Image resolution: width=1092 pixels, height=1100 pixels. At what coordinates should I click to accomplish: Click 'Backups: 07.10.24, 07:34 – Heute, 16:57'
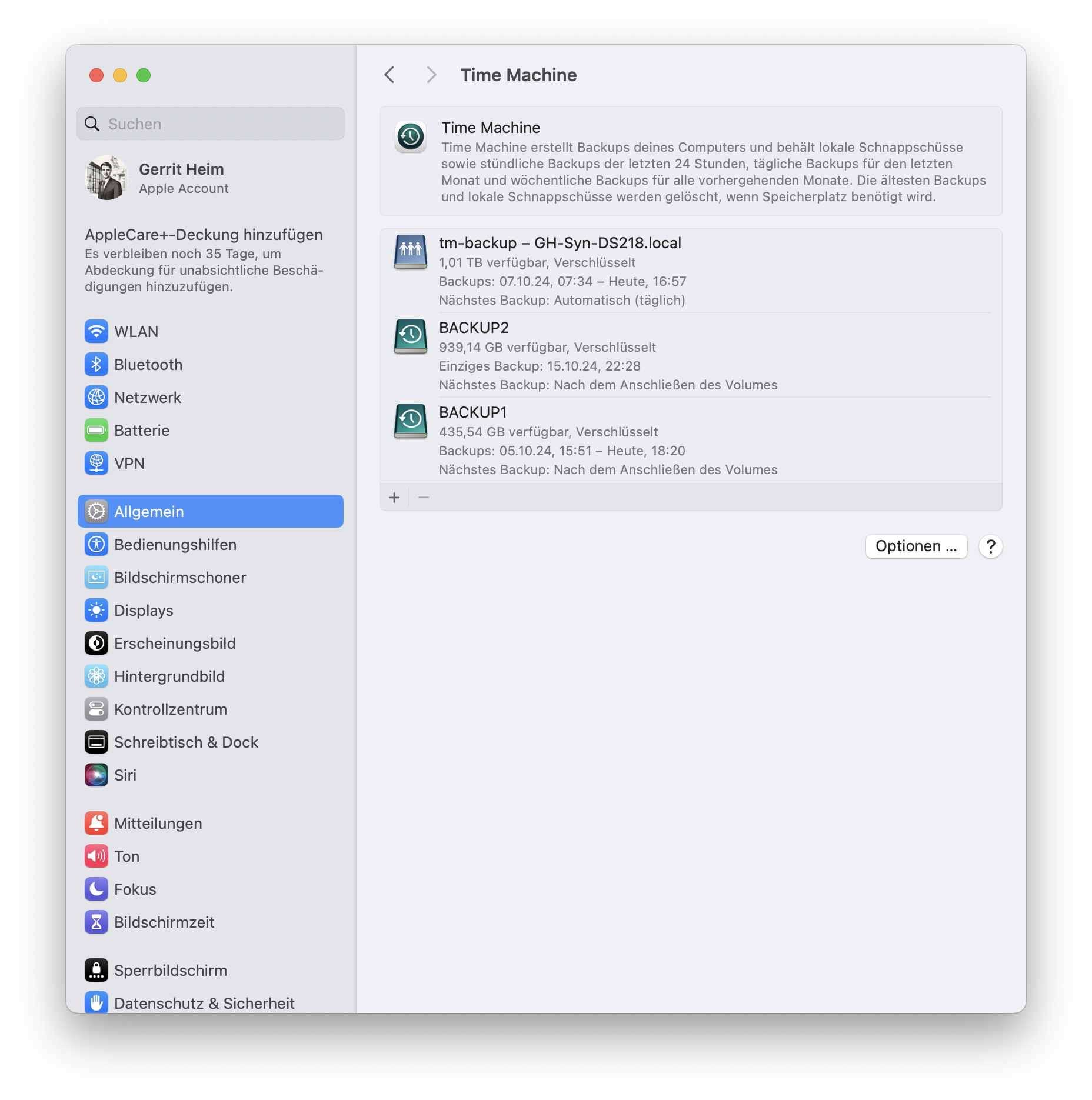[562, 281]
